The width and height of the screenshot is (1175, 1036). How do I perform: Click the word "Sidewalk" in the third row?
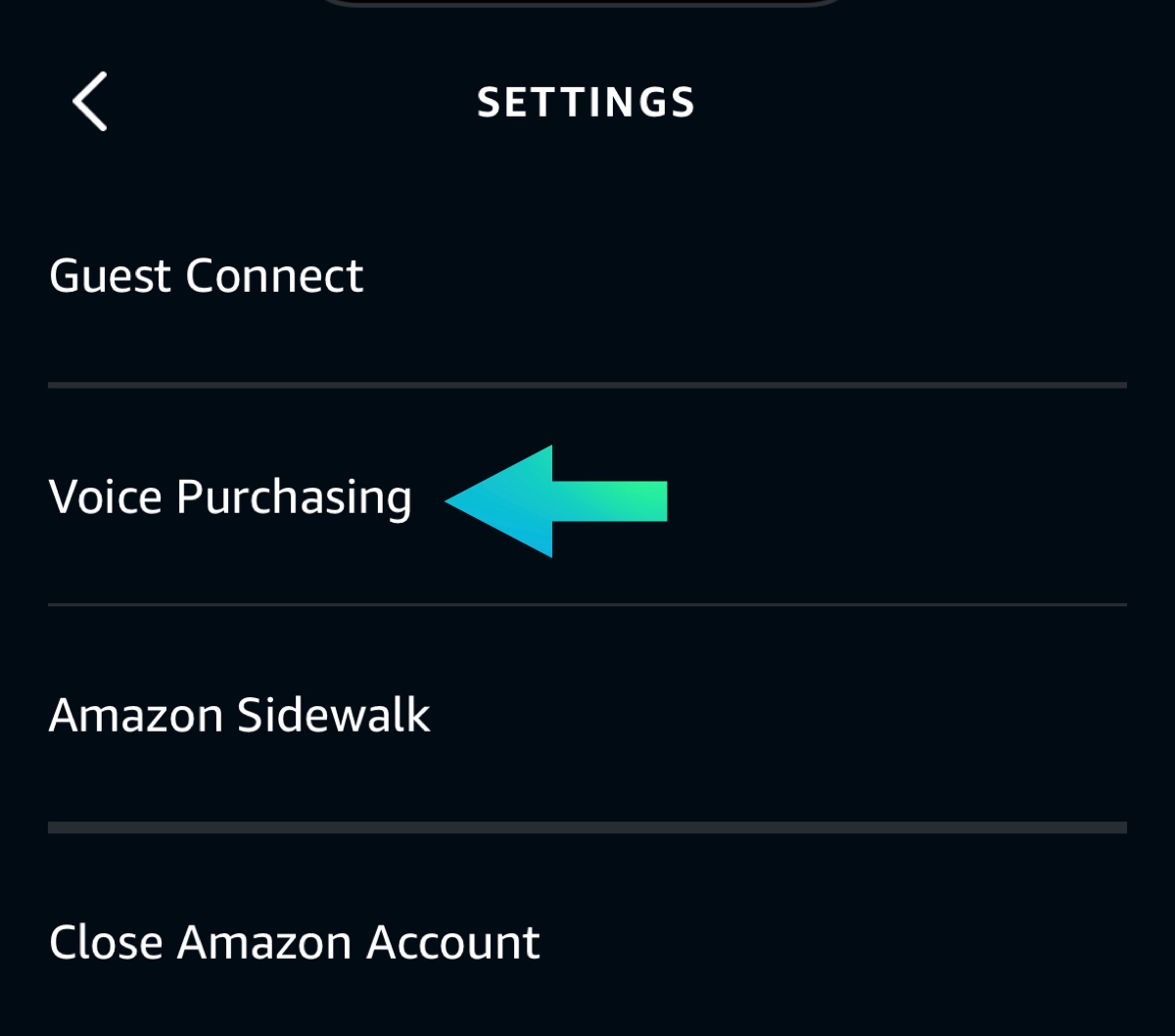click(x=333, y=715)
